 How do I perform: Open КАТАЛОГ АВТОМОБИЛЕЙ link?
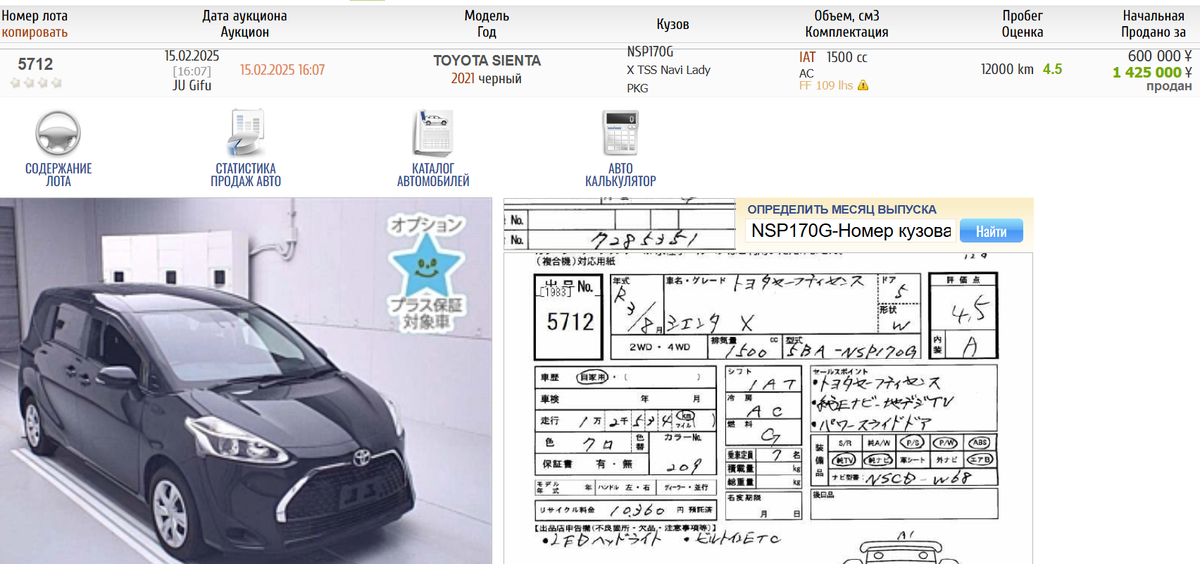coord(433,175)
